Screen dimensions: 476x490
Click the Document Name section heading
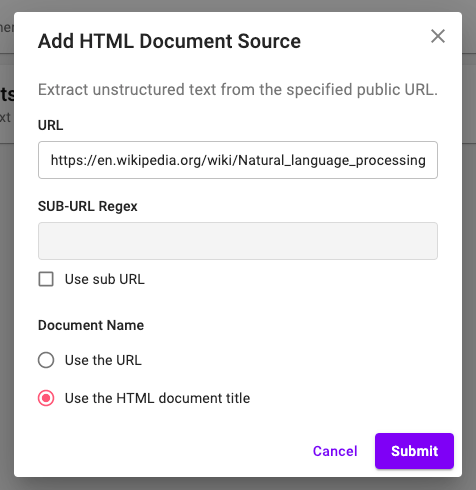pos(91,325)
